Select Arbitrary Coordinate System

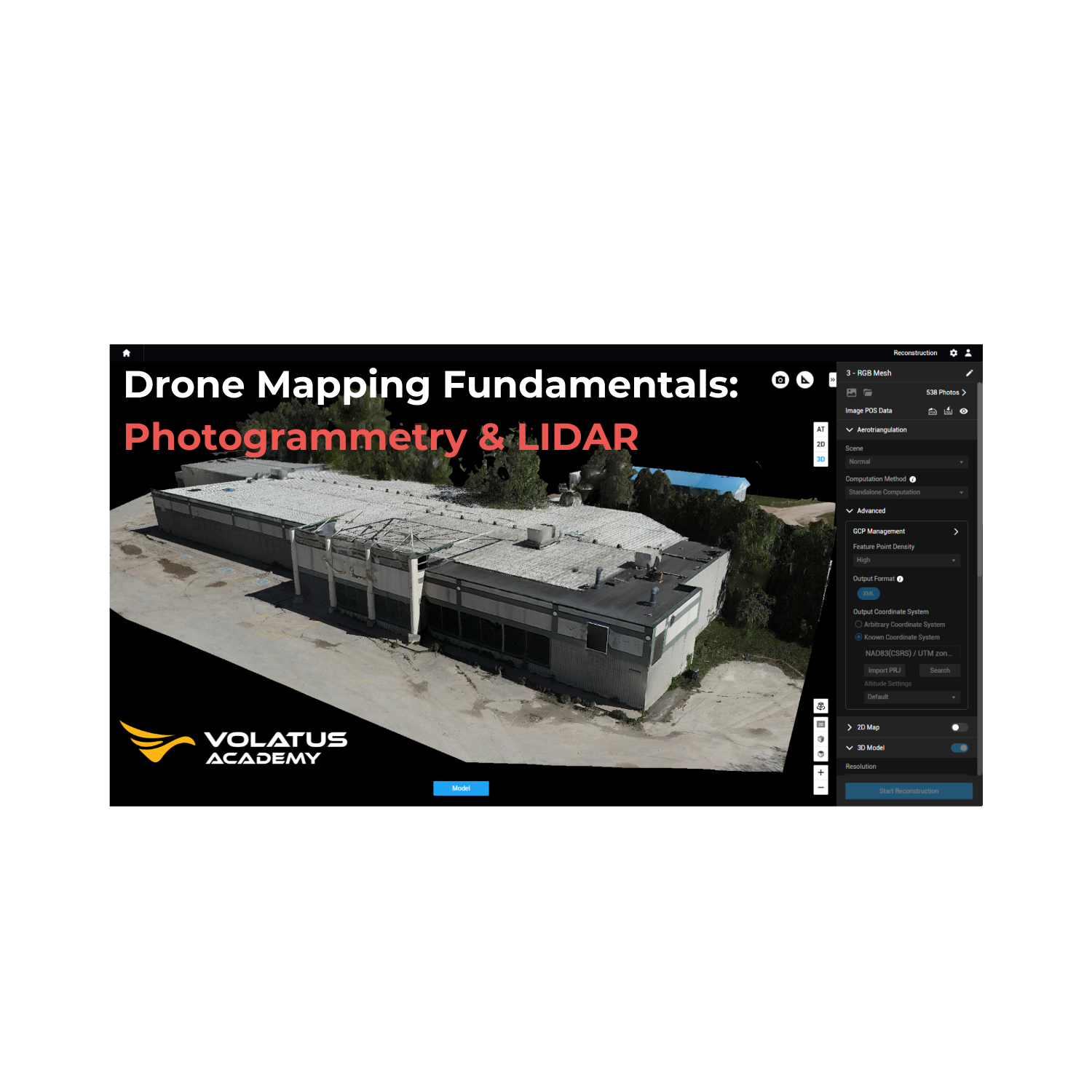(x=858, y=625)
